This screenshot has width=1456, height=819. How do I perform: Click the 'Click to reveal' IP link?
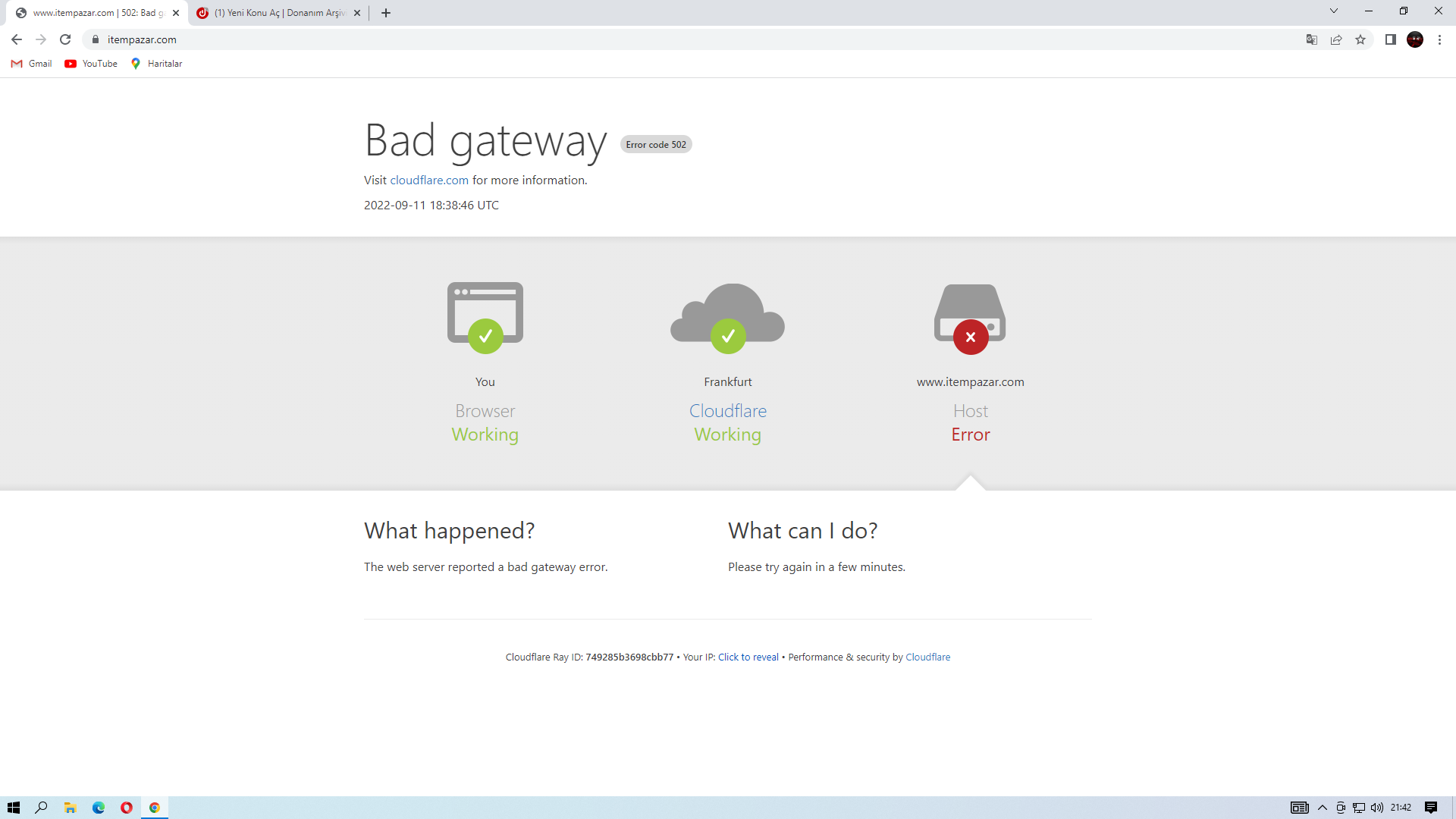click(748, 657)
